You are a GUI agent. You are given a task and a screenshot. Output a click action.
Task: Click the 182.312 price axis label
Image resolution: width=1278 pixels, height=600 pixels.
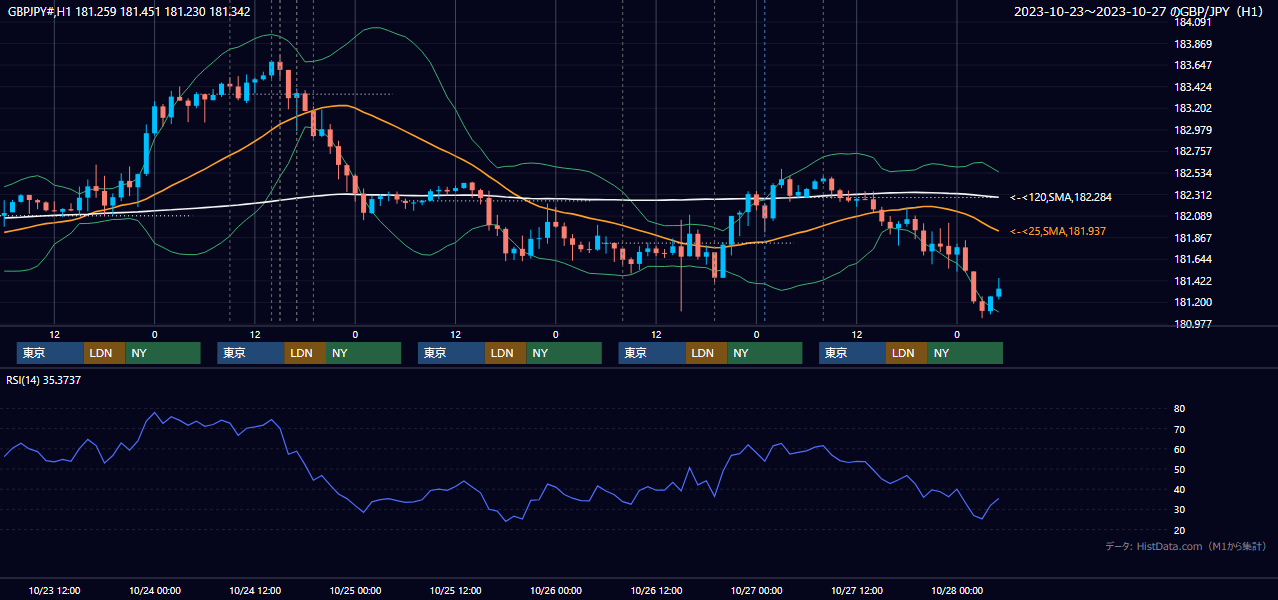click(1192, 195)
